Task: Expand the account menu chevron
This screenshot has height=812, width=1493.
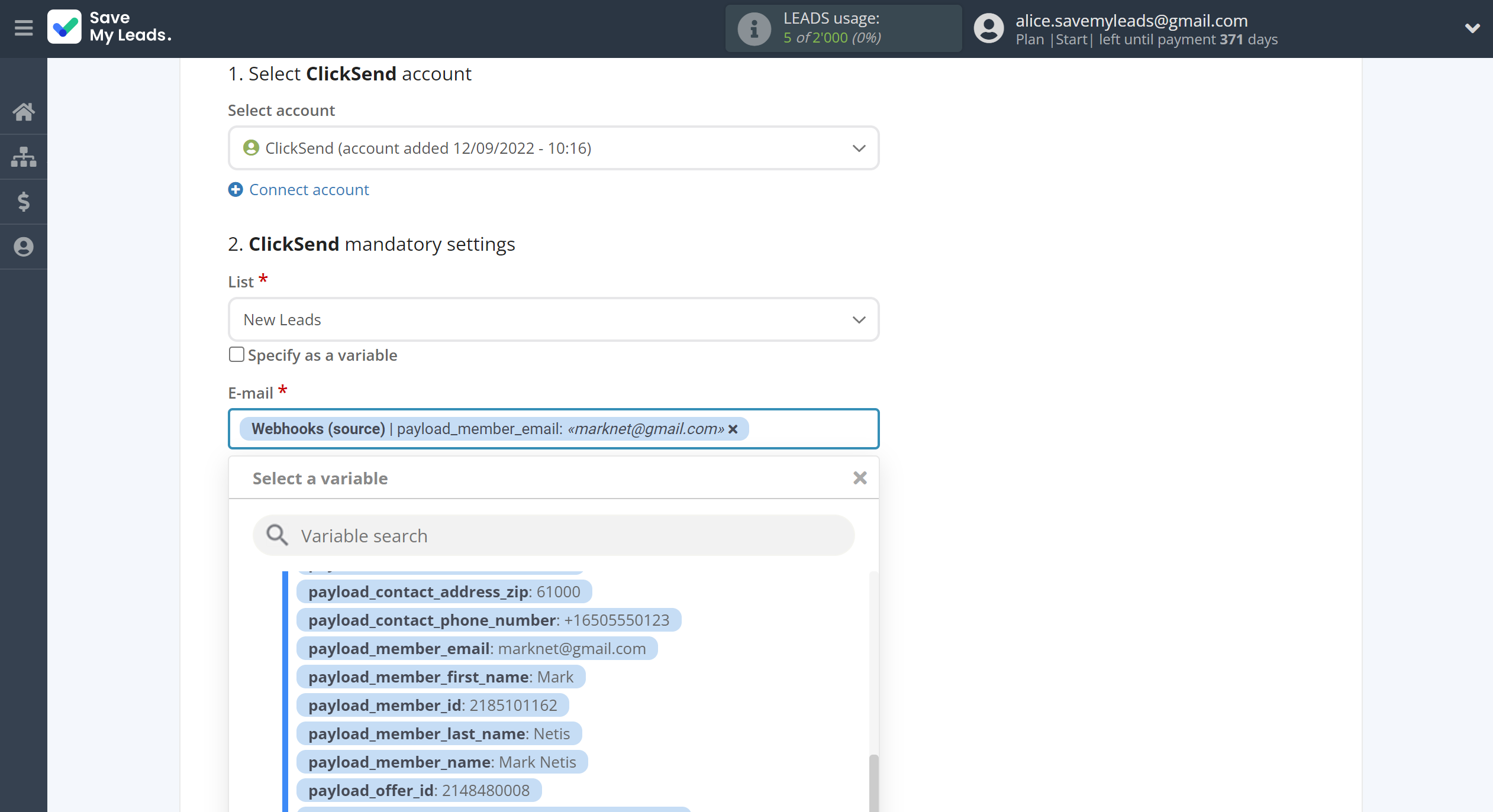Action: point(1472,28)
